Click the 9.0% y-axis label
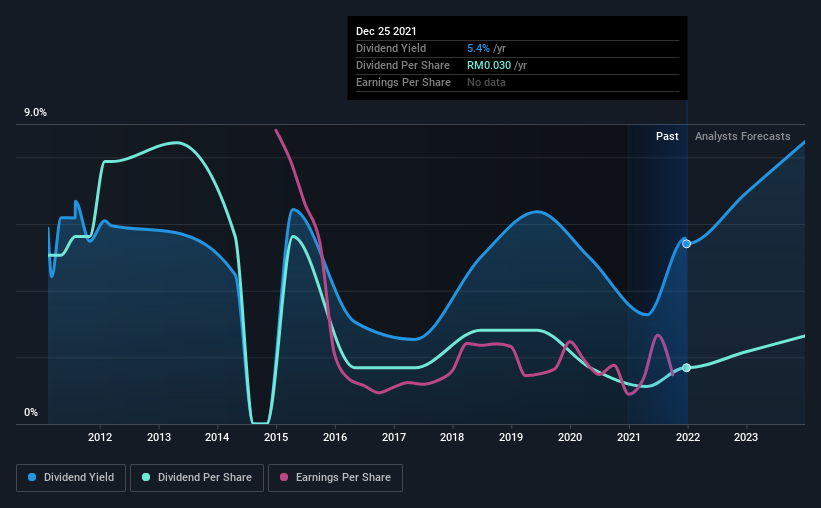Screen dimensions: 821x508 coord(35,113)
